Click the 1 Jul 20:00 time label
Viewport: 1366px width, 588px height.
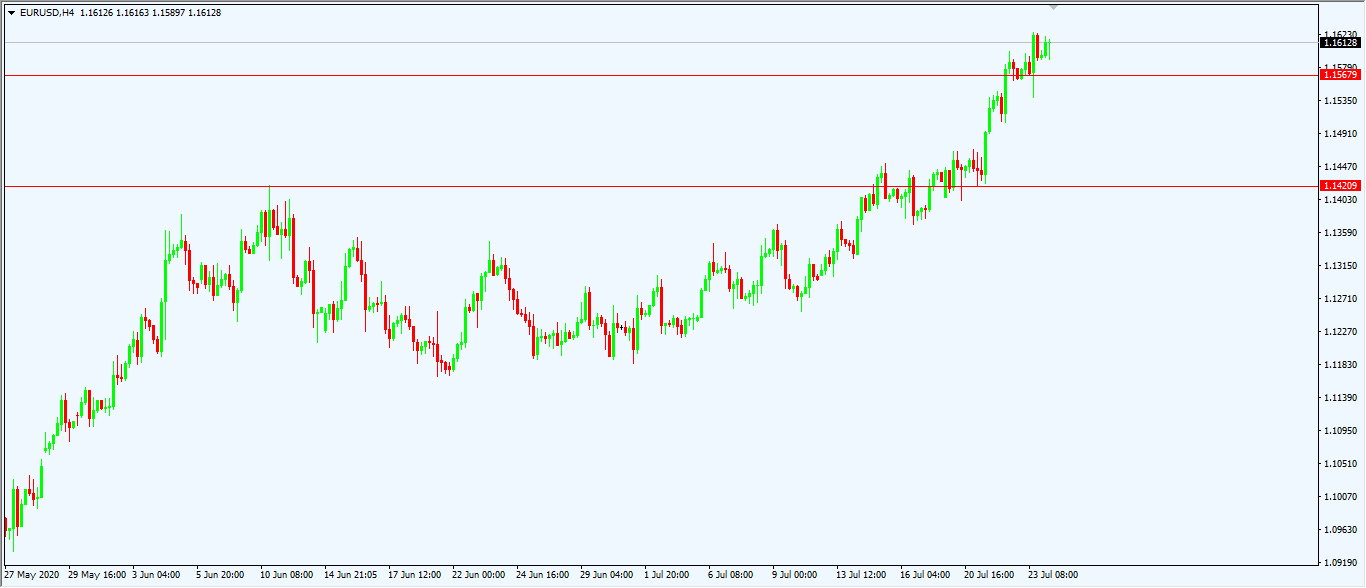tap(666, 575)
